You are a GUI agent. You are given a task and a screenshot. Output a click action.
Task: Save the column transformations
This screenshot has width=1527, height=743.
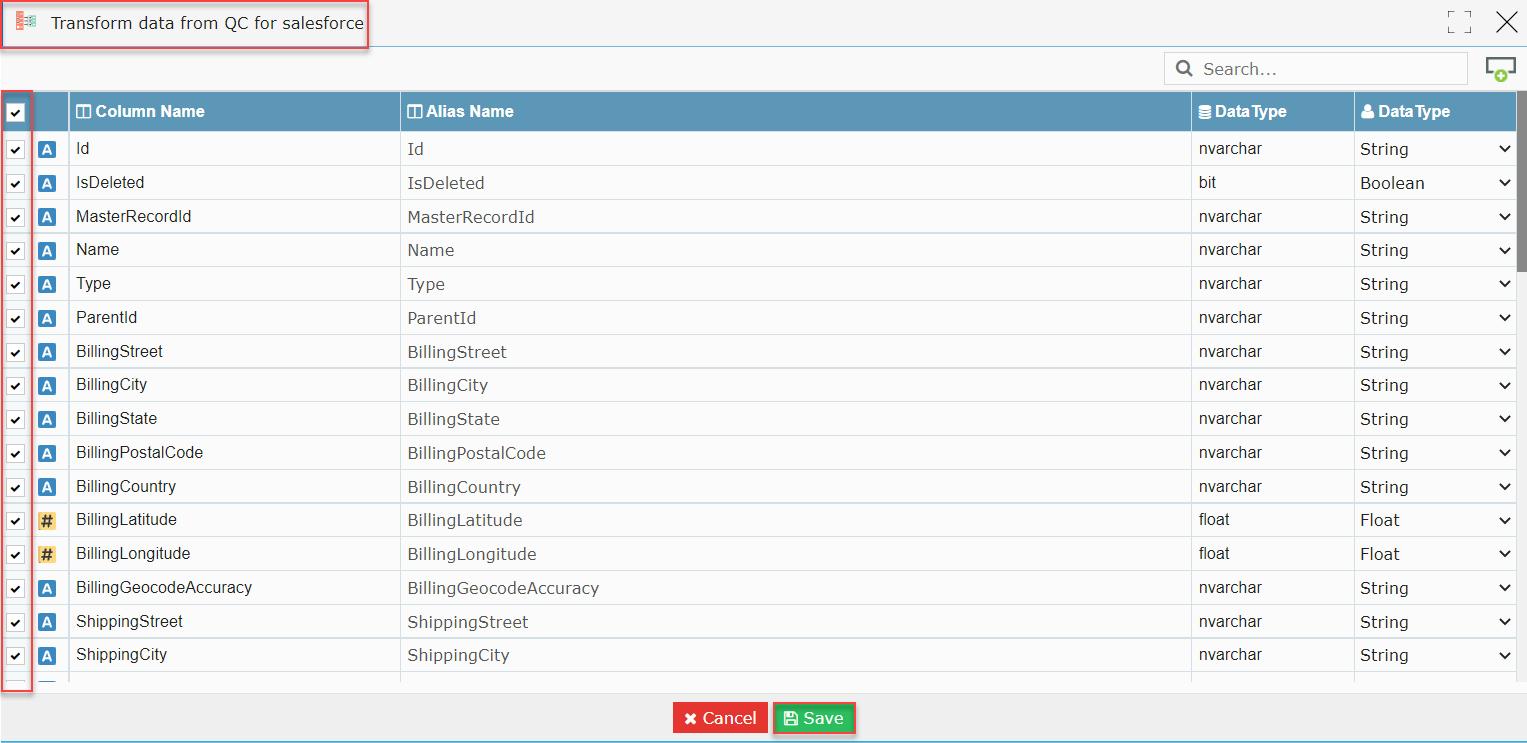[813, 718]
